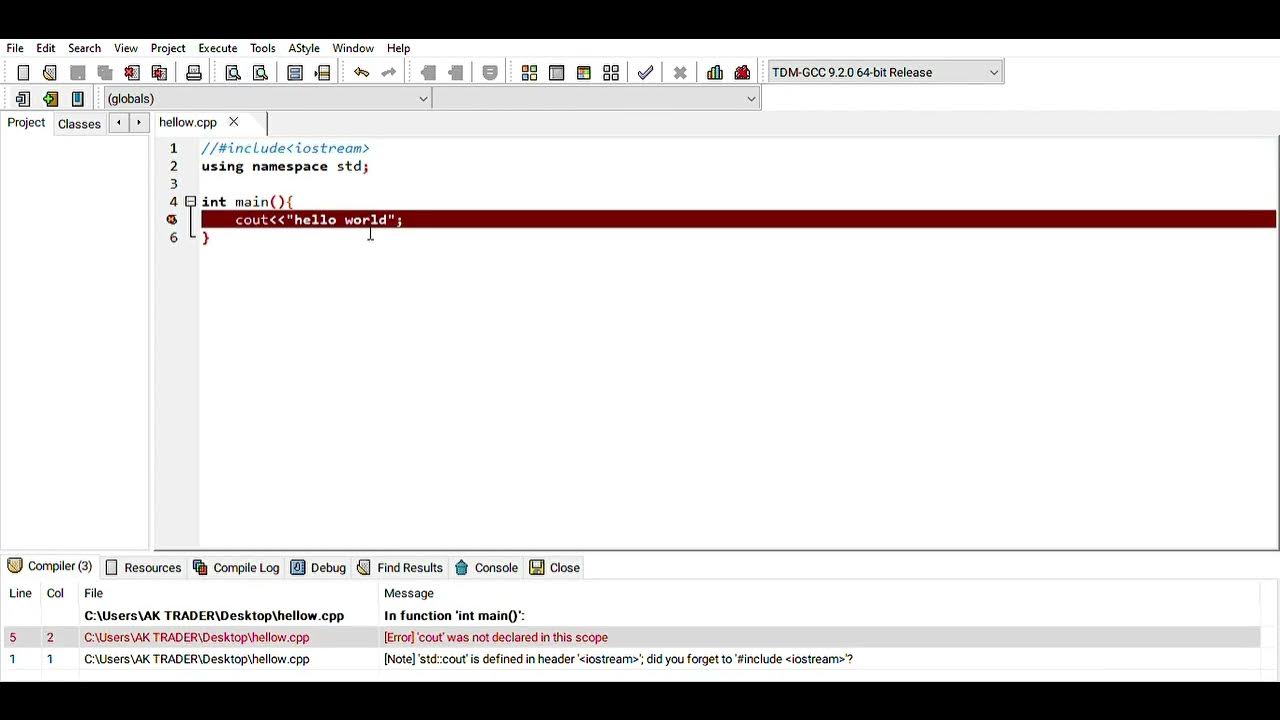This screenshot has width=1280, height=720.
Task: Click the Go to function icon
Action: (295, 72)
